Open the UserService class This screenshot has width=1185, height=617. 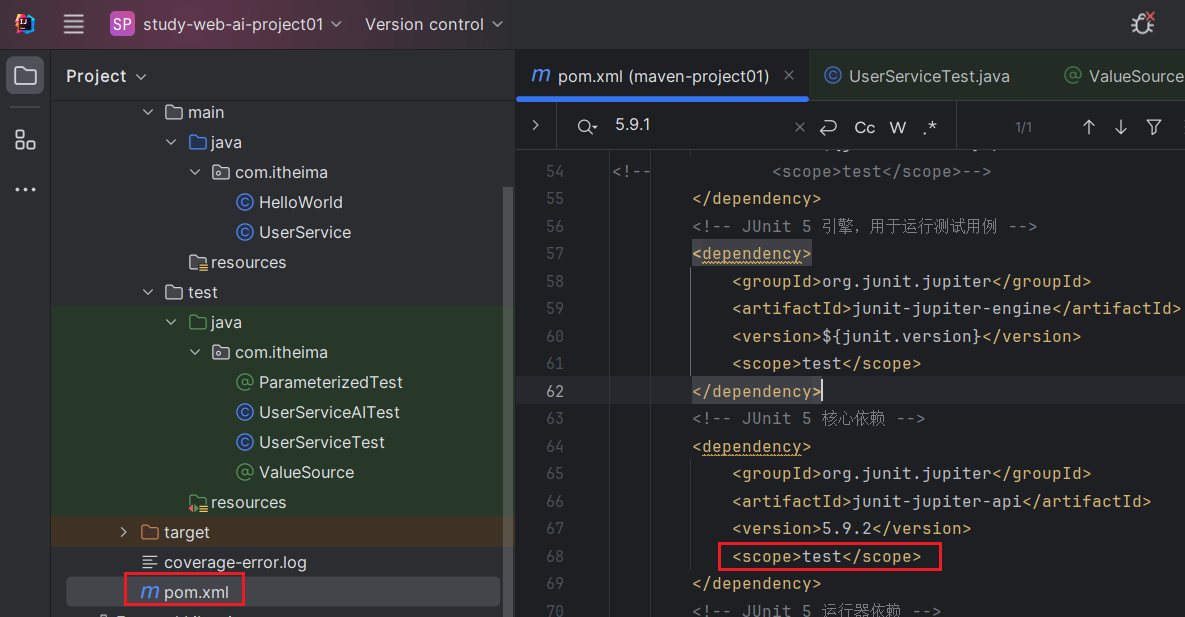[293, 232]
